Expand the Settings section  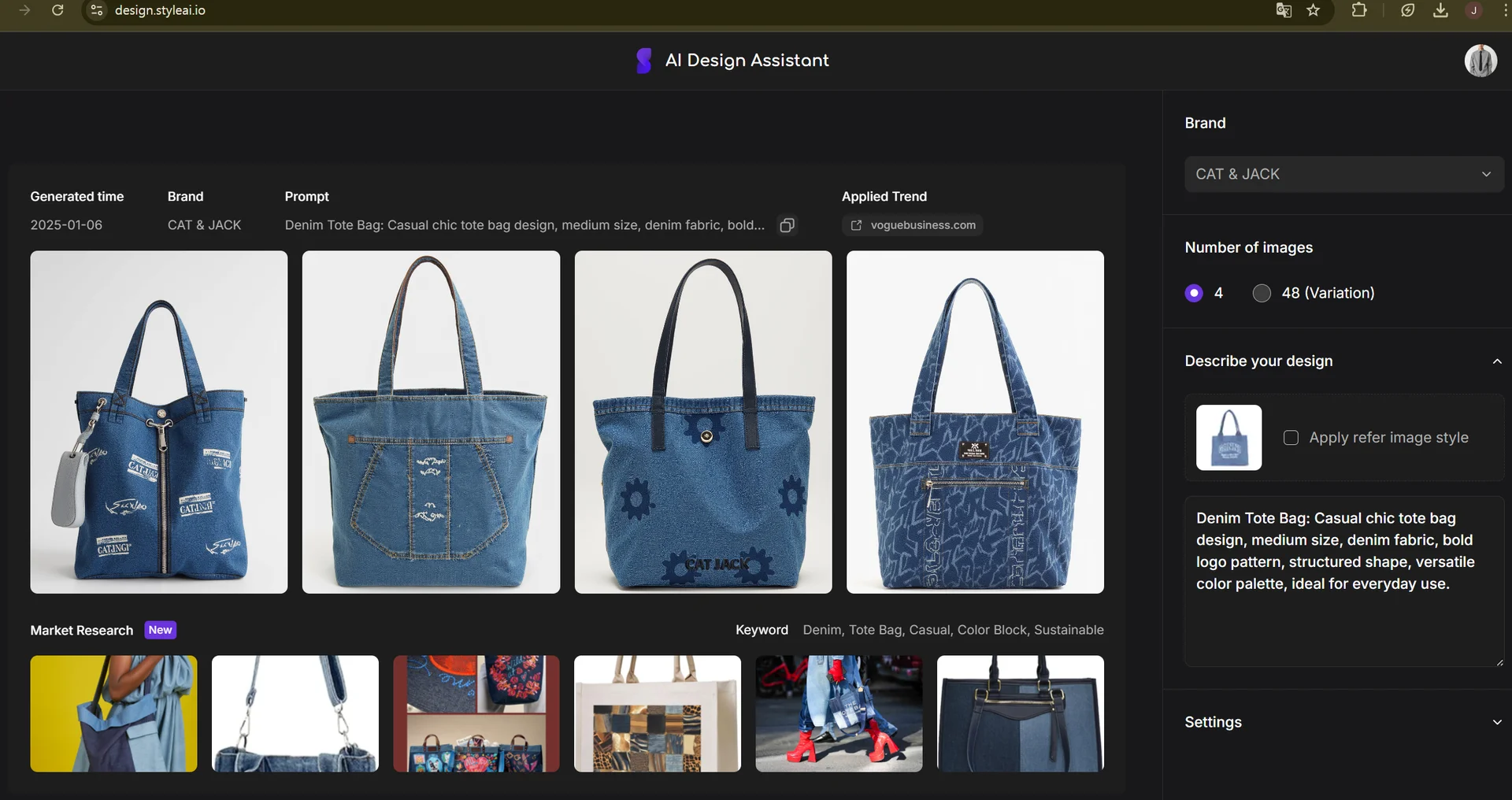point(1496,722)
